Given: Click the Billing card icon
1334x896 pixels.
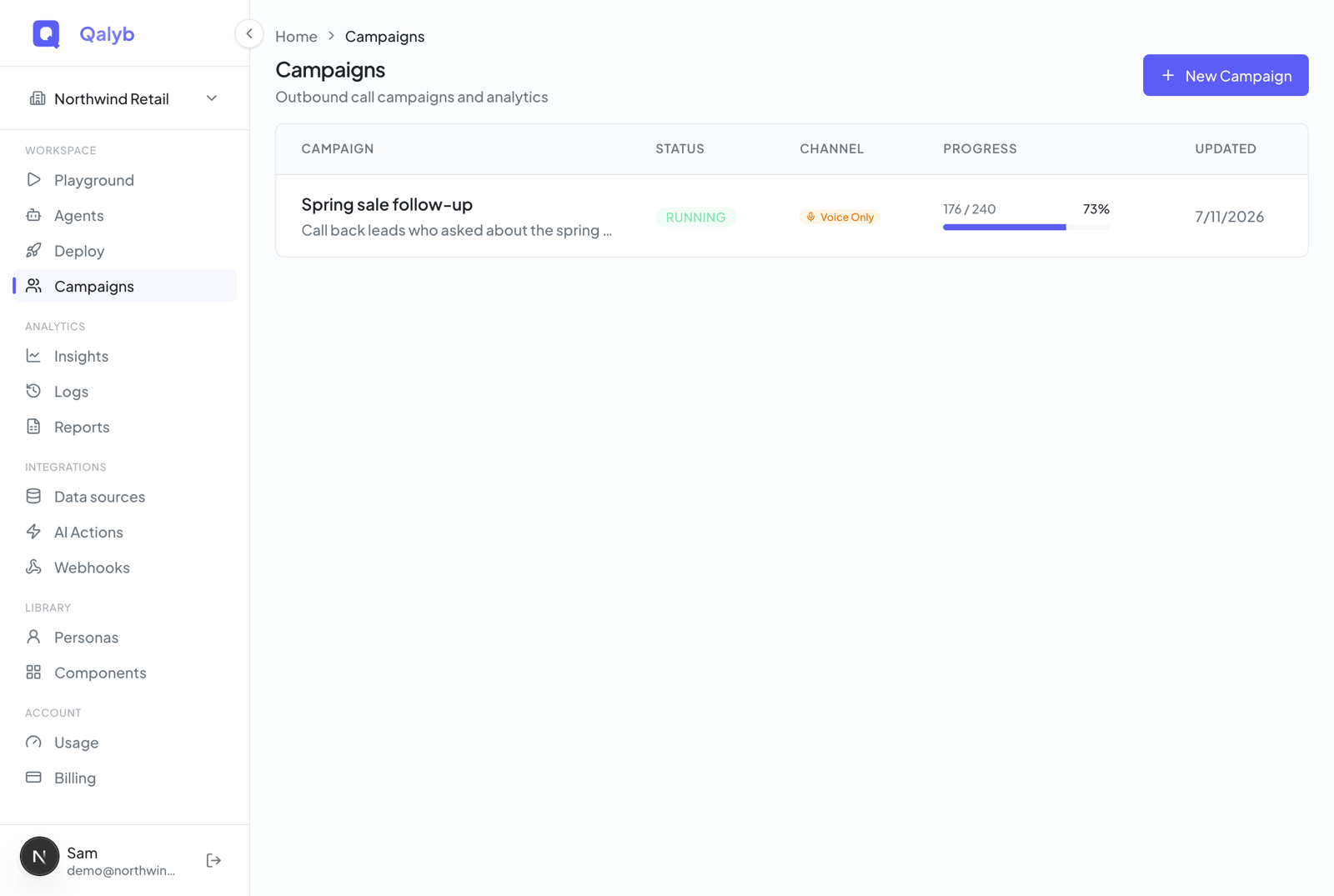Looking at the screenshot, I should pyautogui.click(x=33, y=778).
